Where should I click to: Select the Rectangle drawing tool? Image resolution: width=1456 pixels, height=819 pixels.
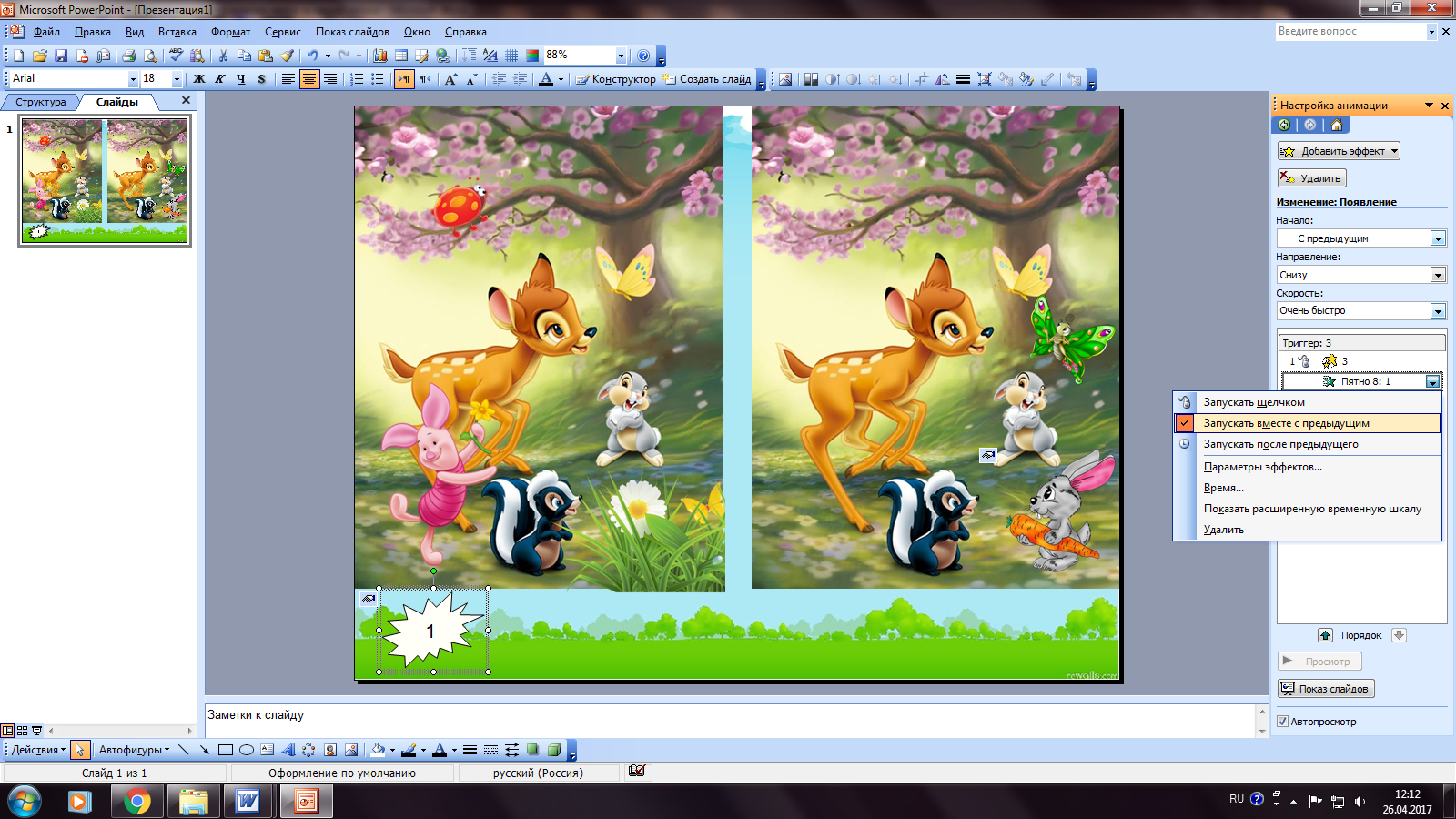(225, 750)
